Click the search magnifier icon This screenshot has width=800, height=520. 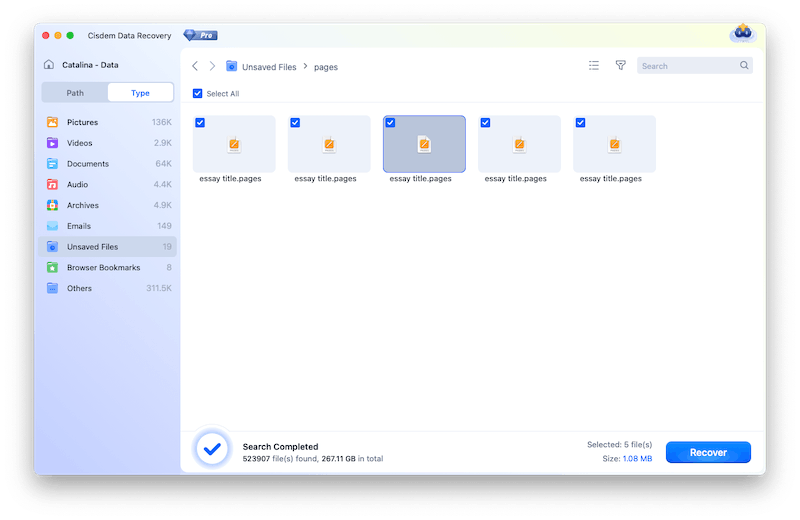(x=744, y=65)
